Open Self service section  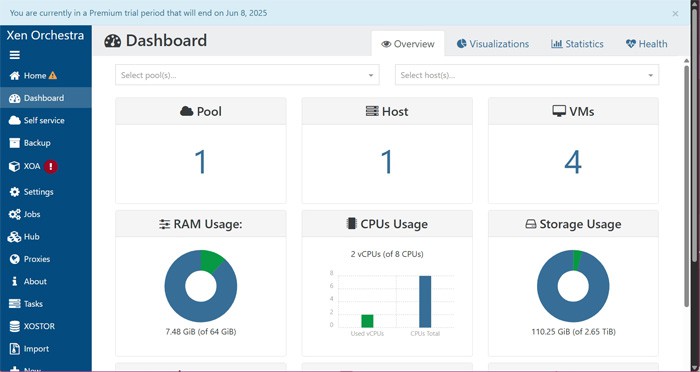coord(46,121)
